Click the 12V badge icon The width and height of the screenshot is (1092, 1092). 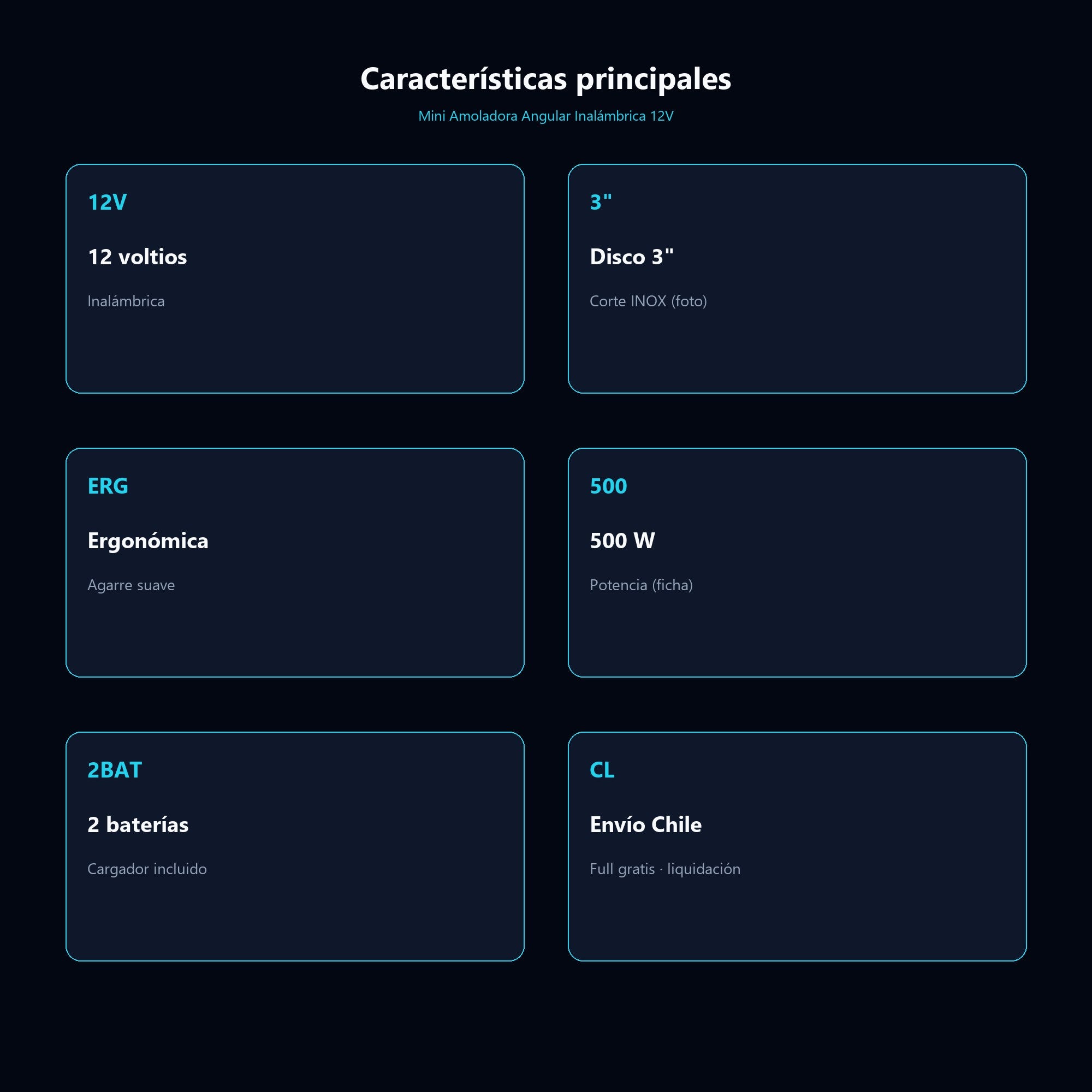tap(108, 203)
